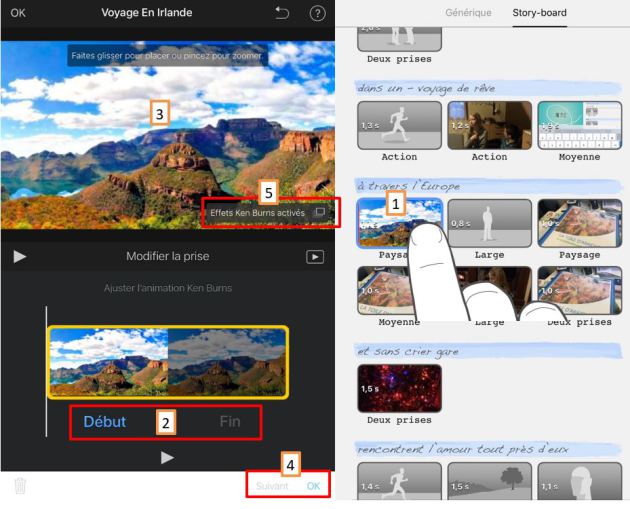Open fullscreen playback icon right of Modifier la prise
The height and width of the screenshot is (509, 630).
click(315, 257)
